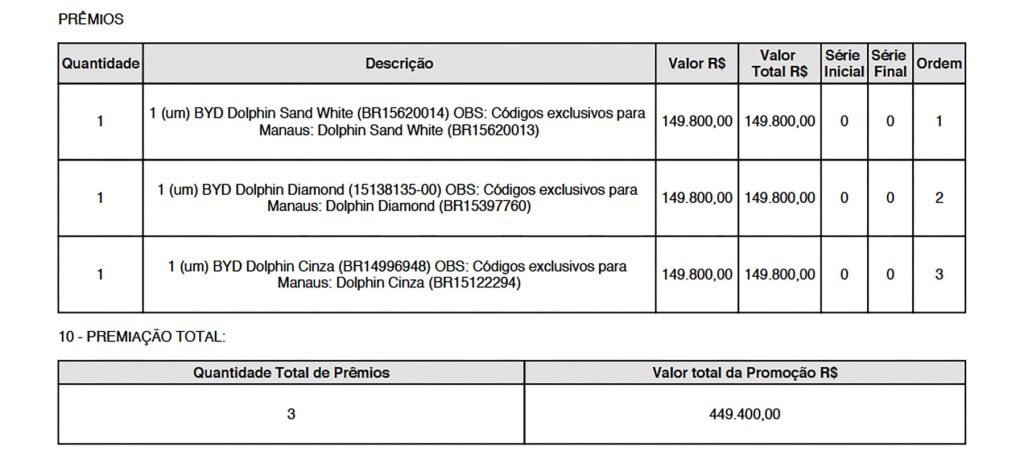
Task: Click the BYD Dolphin Sand White description
Action: [398, 121]
